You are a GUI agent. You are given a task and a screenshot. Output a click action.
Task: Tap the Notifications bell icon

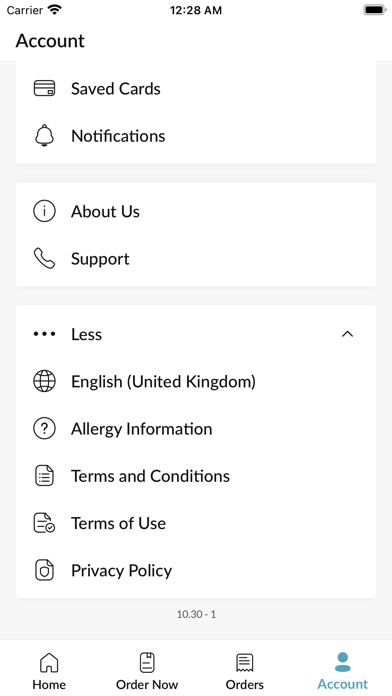click(44, 135)
